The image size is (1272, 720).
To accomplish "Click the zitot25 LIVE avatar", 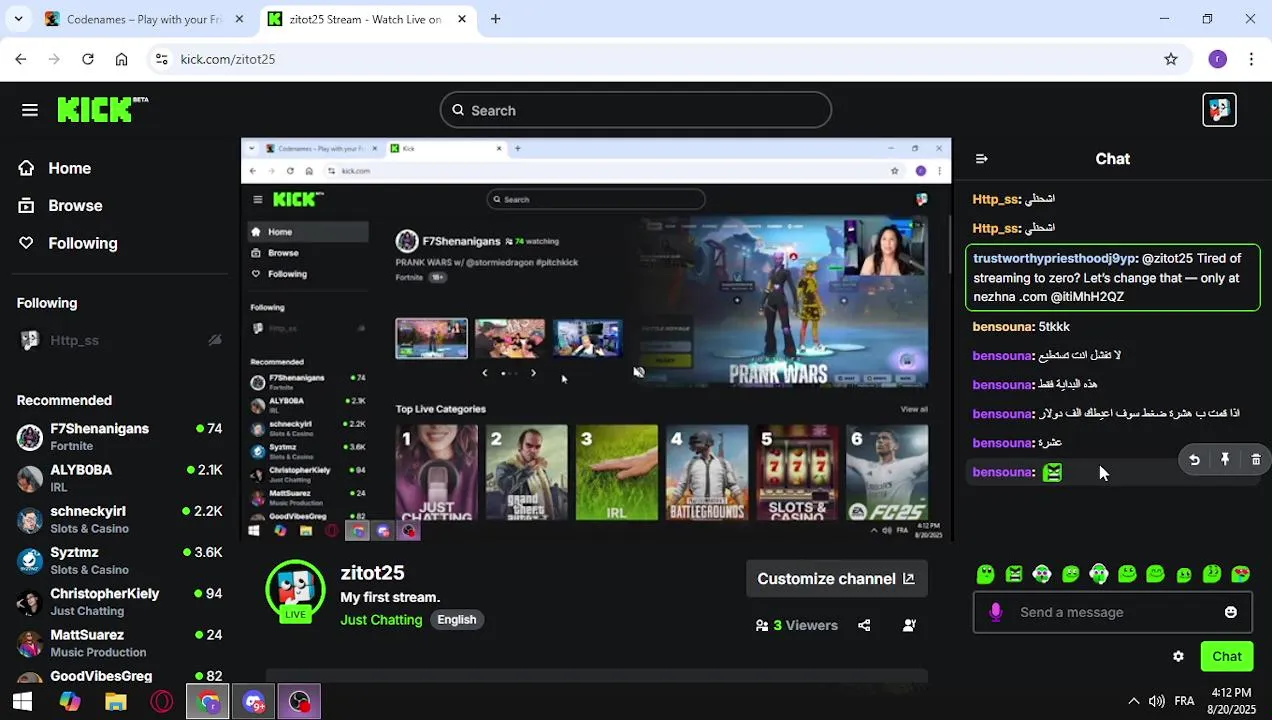I will click(295, 590).
